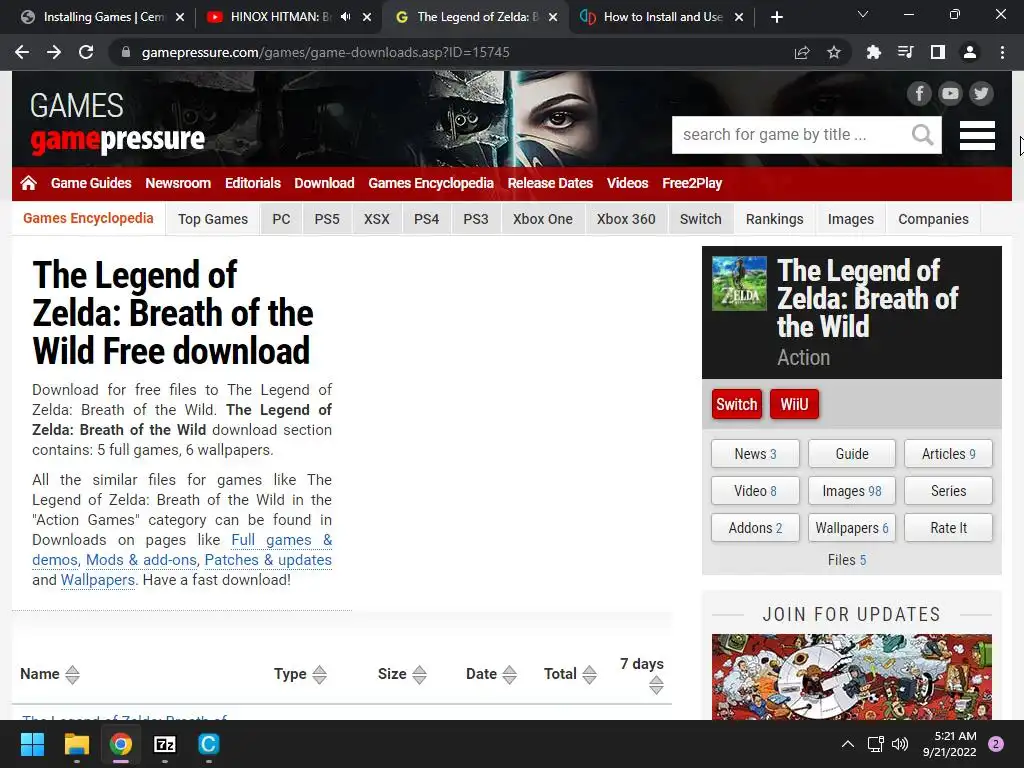Sort the table by Date

(491, 674)
